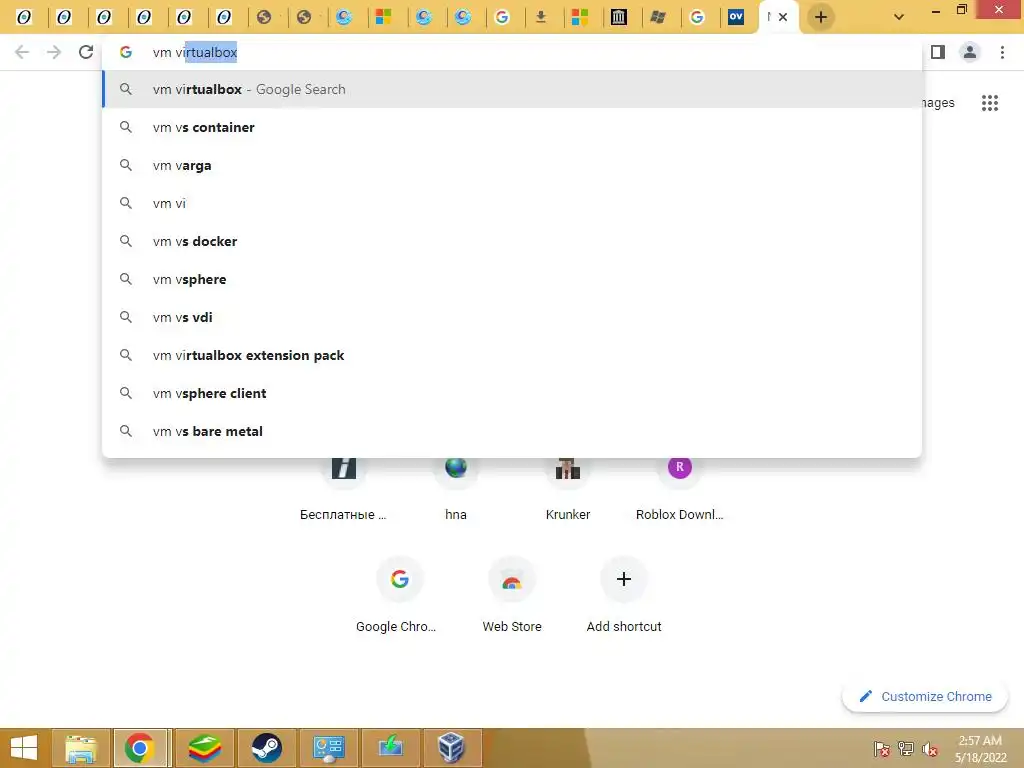
Task: Go back to previous page
Action: 22,52
